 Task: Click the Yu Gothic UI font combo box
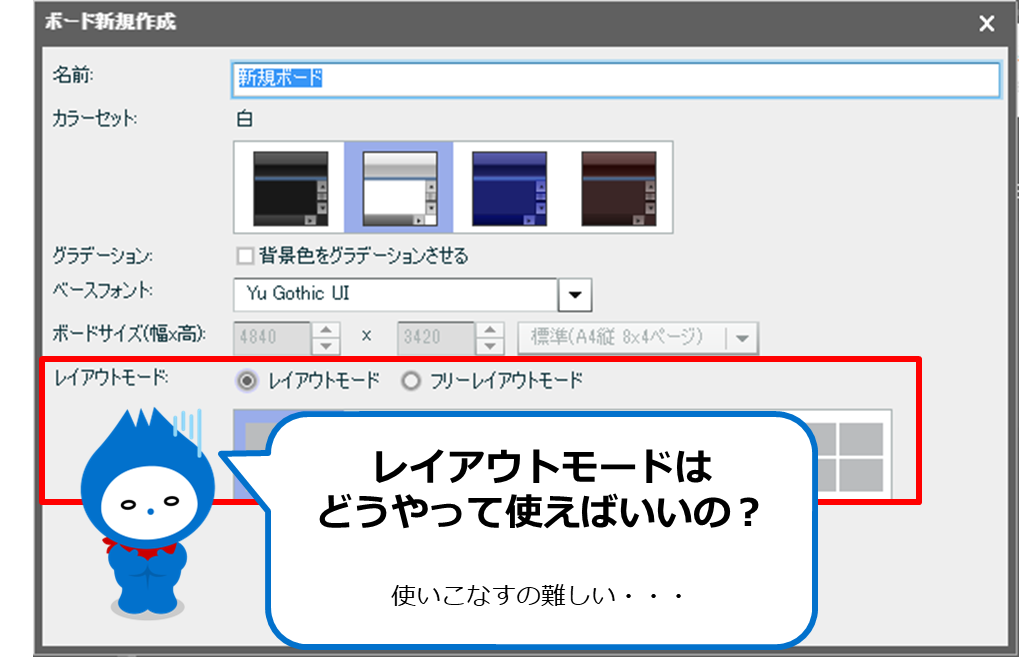coord(395,295)
